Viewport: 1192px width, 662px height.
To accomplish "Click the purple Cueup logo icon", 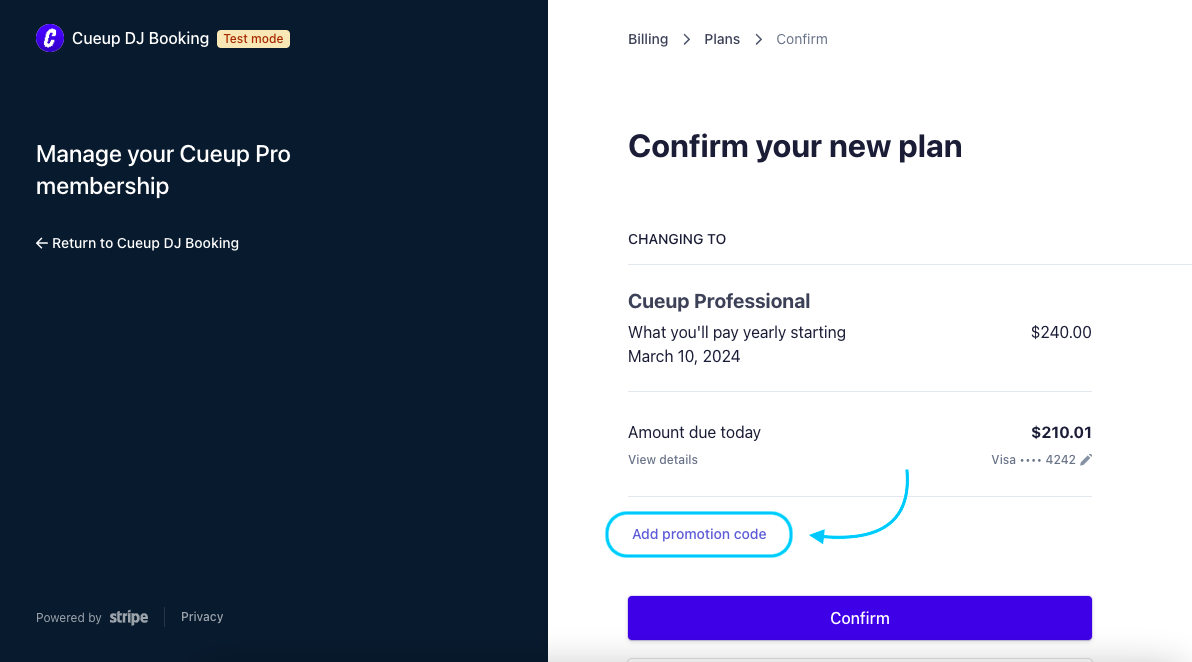I will point(49,38).
